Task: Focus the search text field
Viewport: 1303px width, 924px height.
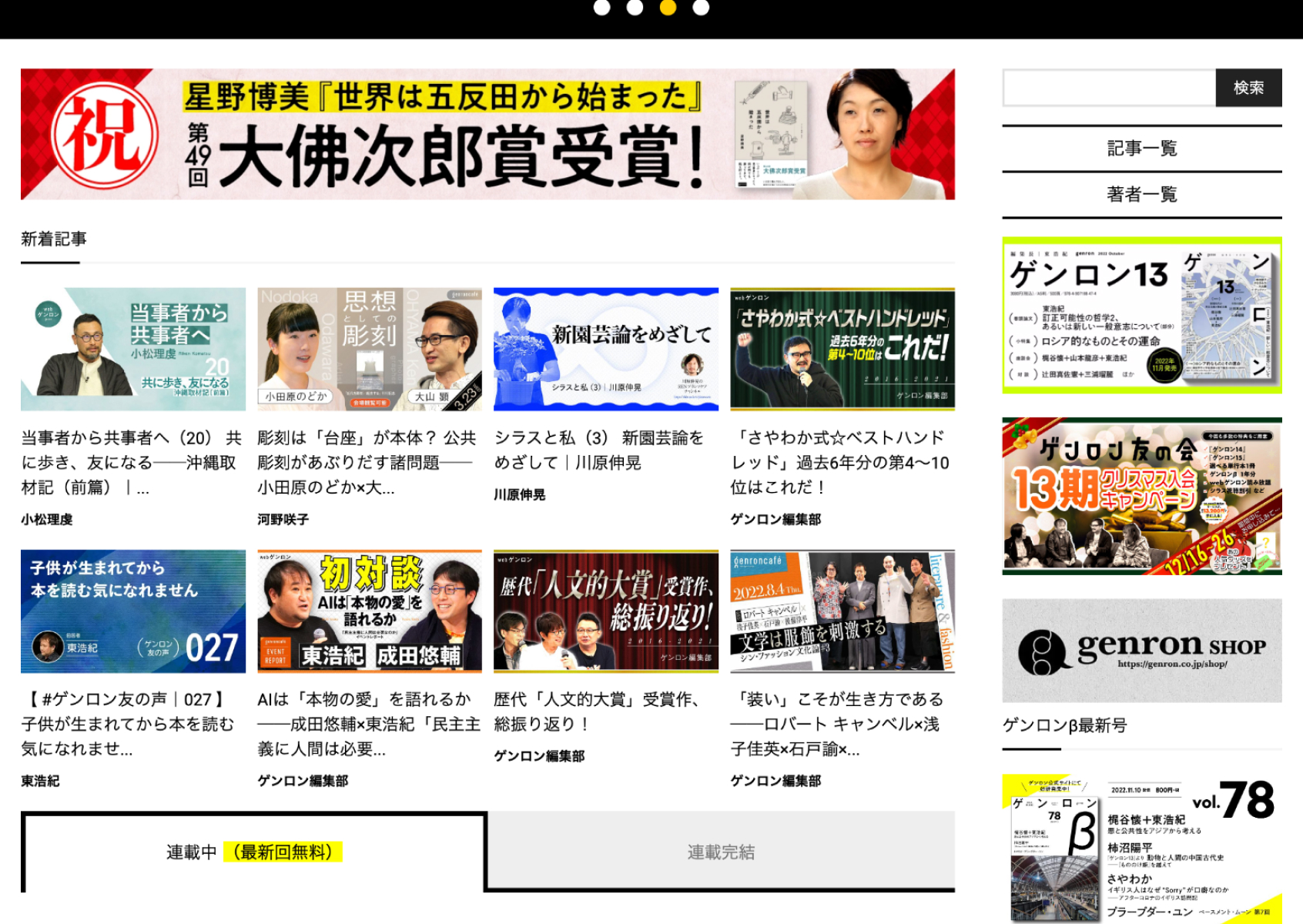Action: pos(1109,88)
